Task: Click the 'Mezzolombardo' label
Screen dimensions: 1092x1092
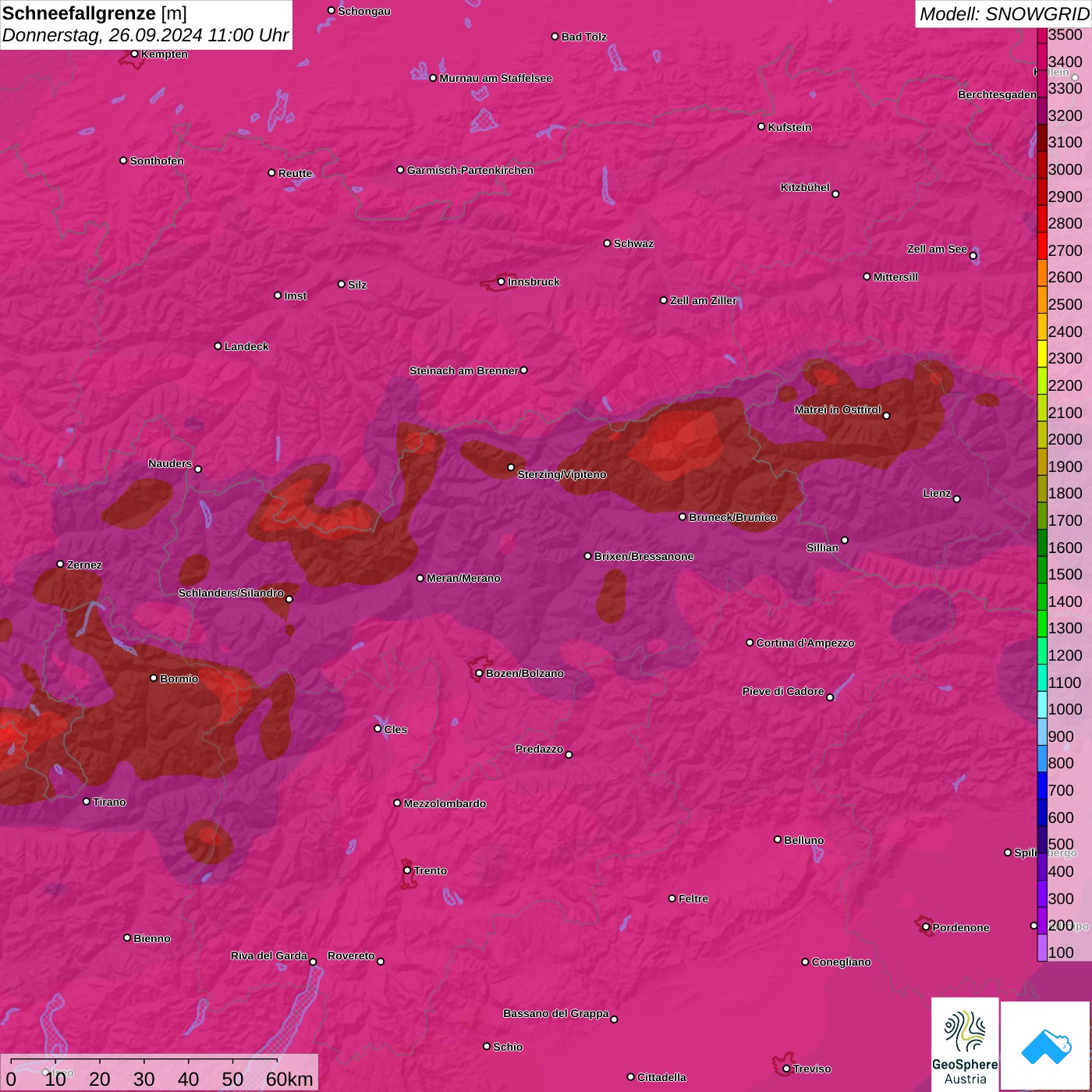Action: (445, 803)
